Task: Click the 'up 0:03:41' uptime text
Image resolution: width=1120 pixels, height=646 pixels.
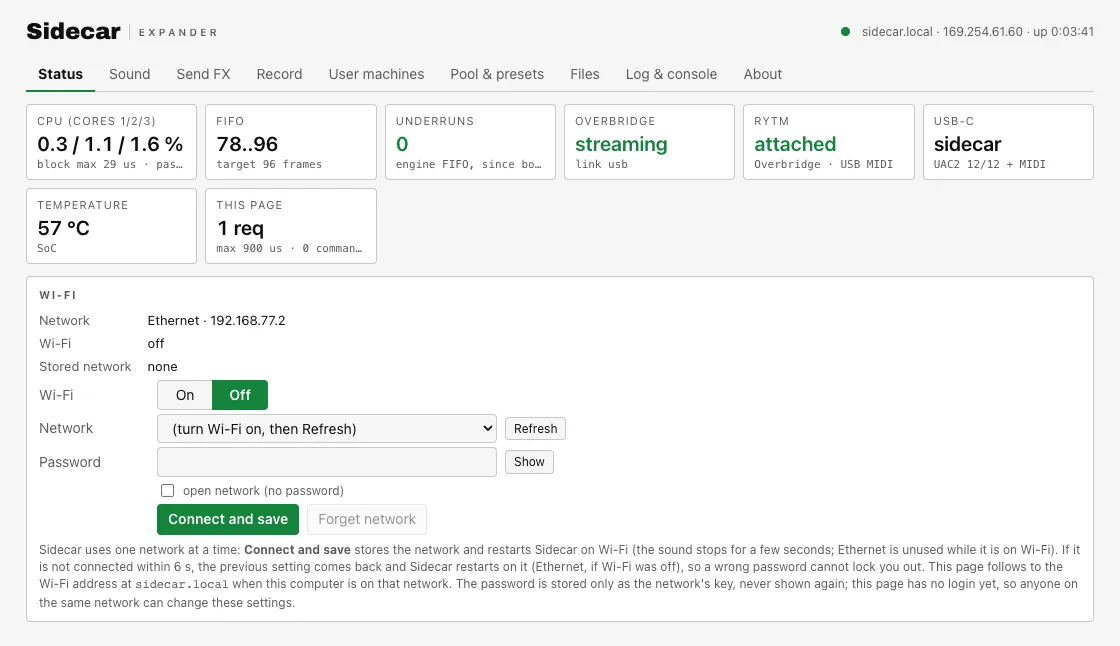Action: pos(1064,31)
